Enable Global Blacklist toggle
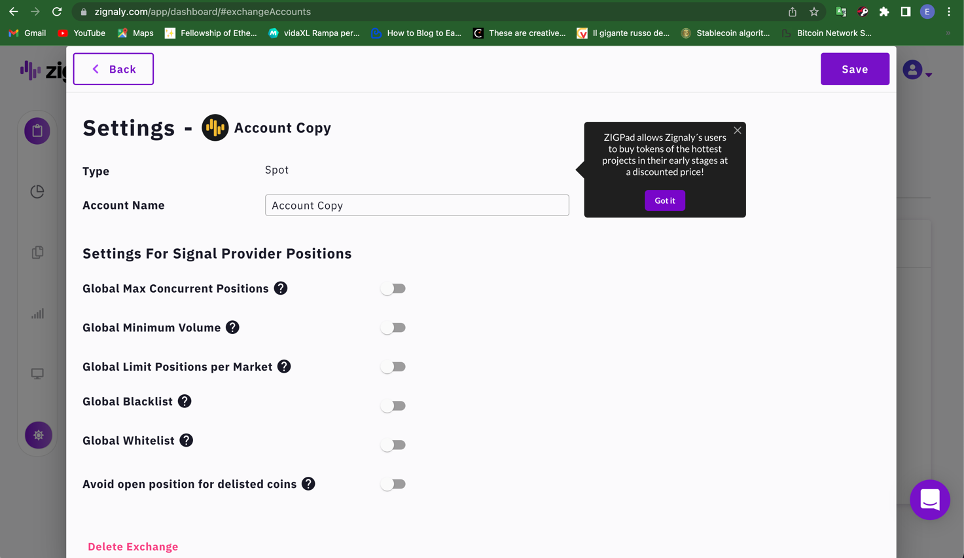The image size is (964, 558). point(393,406)
